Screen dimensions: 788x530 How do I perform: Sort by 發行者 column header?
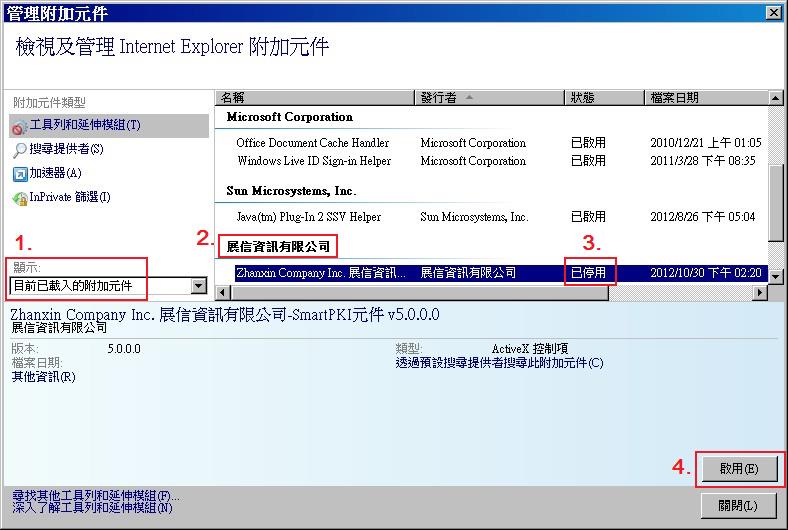click(489, 97)
